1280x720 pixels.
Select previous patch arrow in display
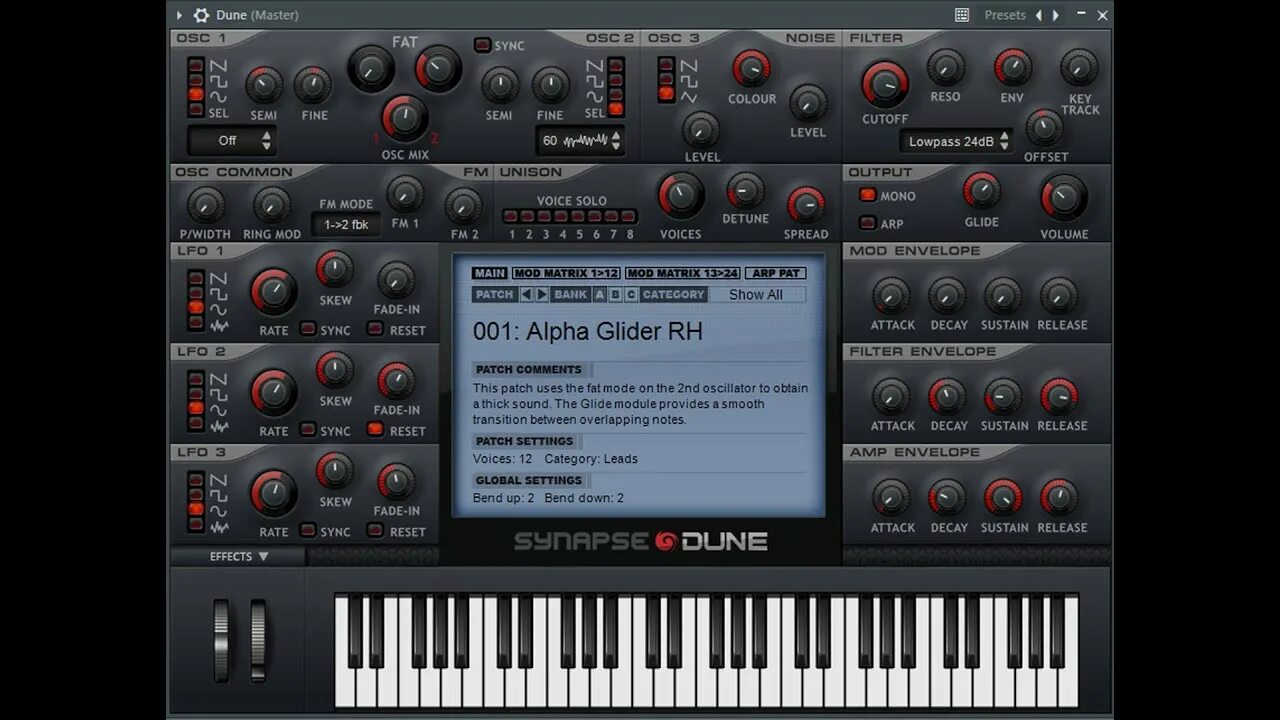pos(526,295)
